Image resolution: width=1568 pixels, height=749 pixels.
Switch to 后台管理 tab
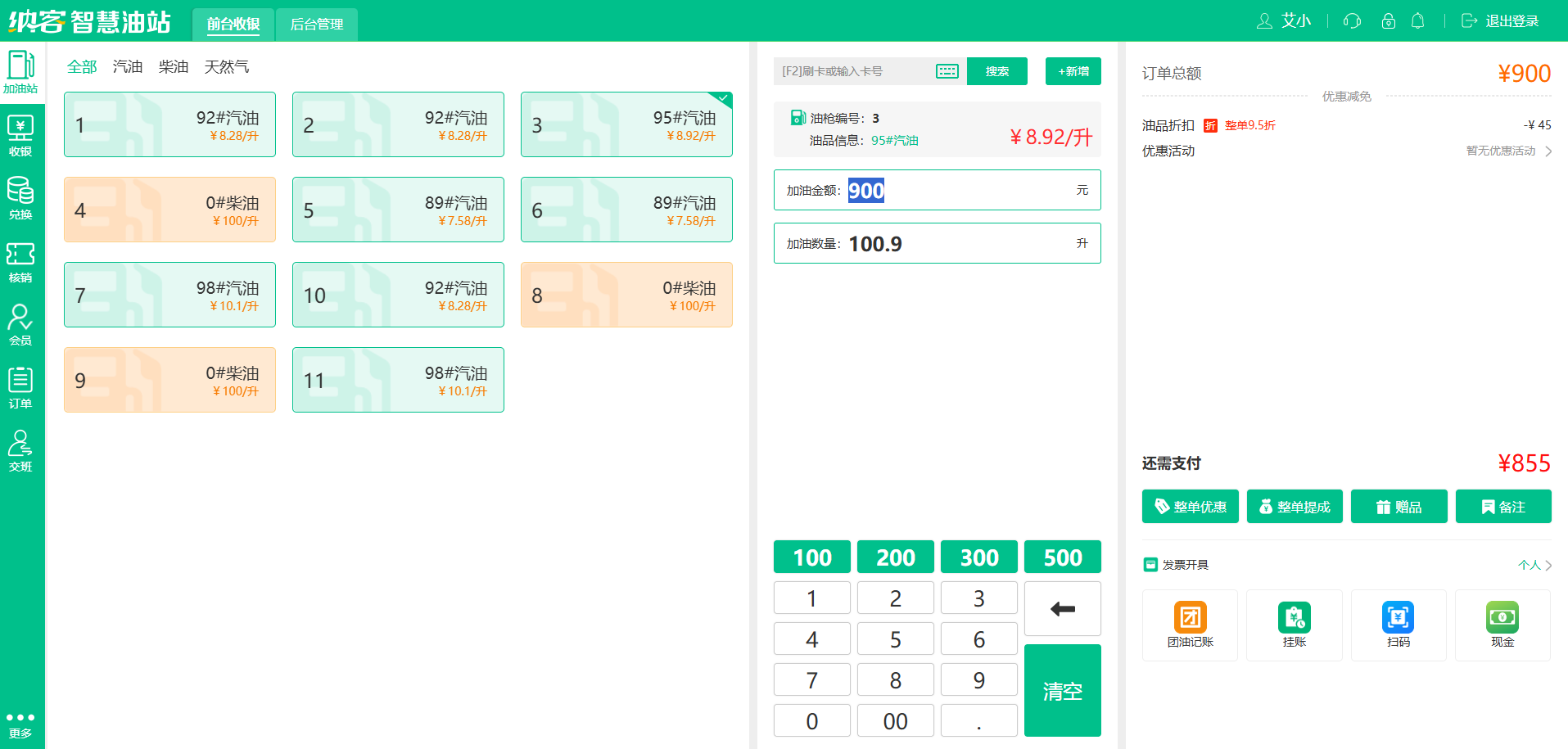317,24
